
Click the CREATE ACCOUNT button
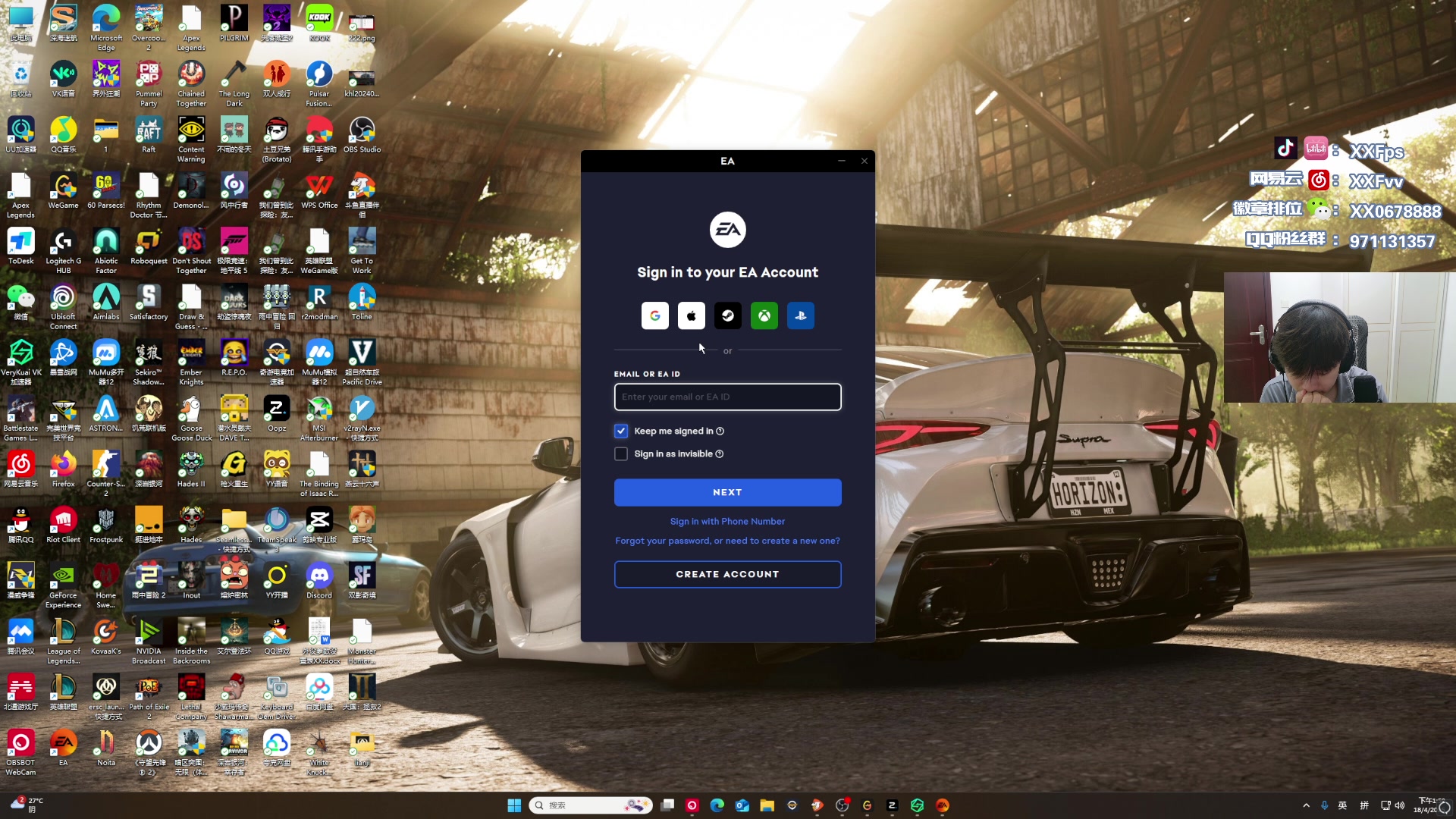(727, 574)
